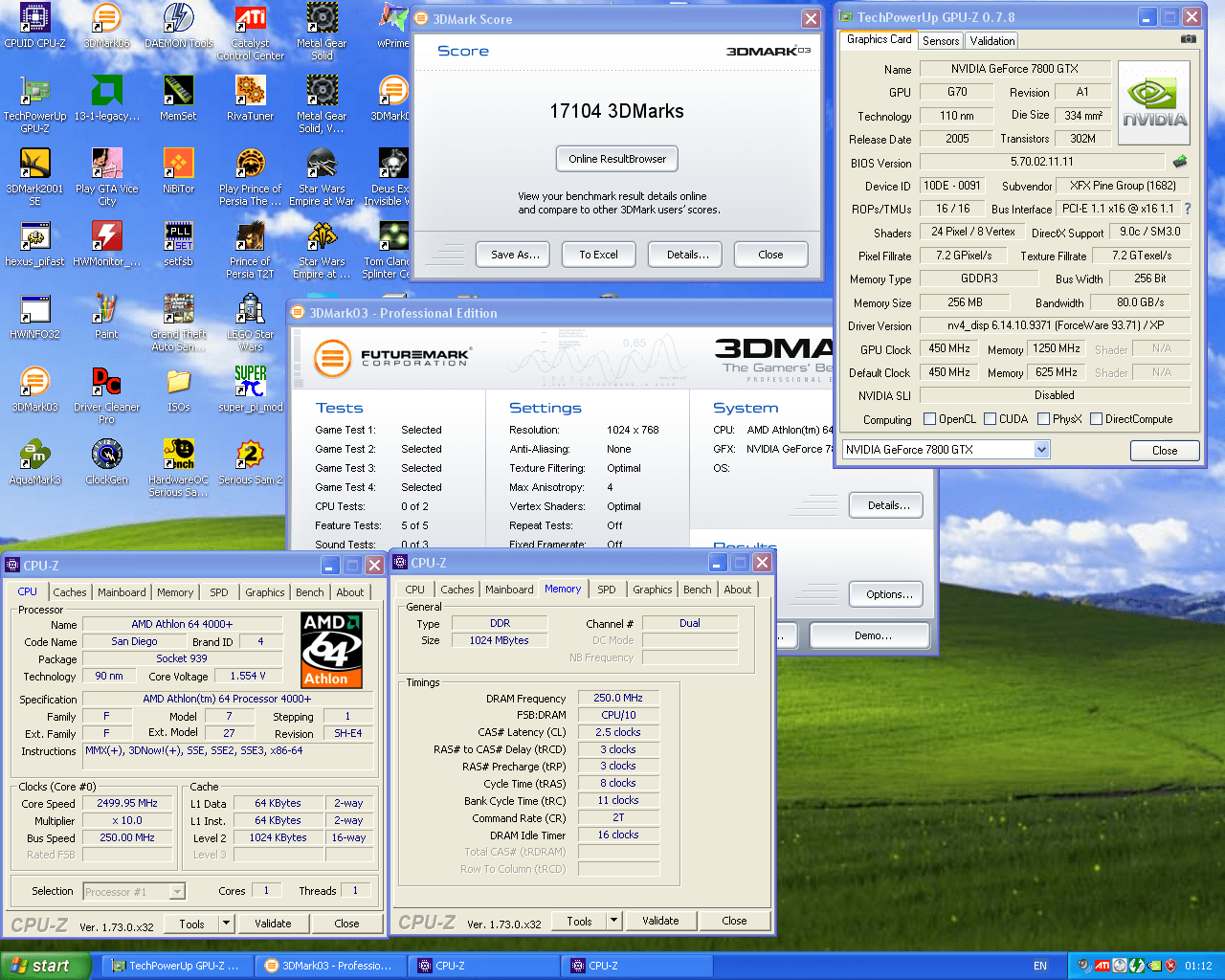This screenshot has width=1225, height=980.
Task: Click the 17104 3DMarks score text
Action: click(617, 111)
